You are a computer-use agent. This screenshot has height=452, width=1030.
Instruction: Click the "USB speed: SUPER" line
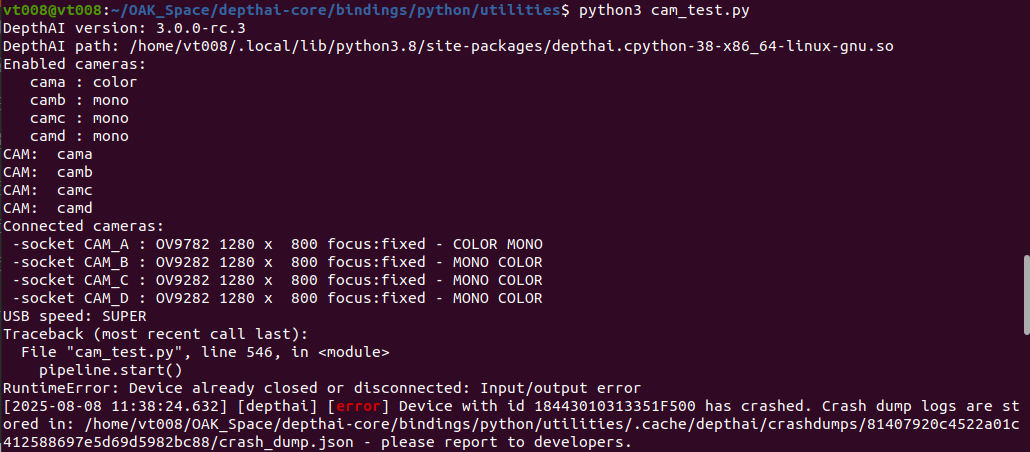[75, 316]
